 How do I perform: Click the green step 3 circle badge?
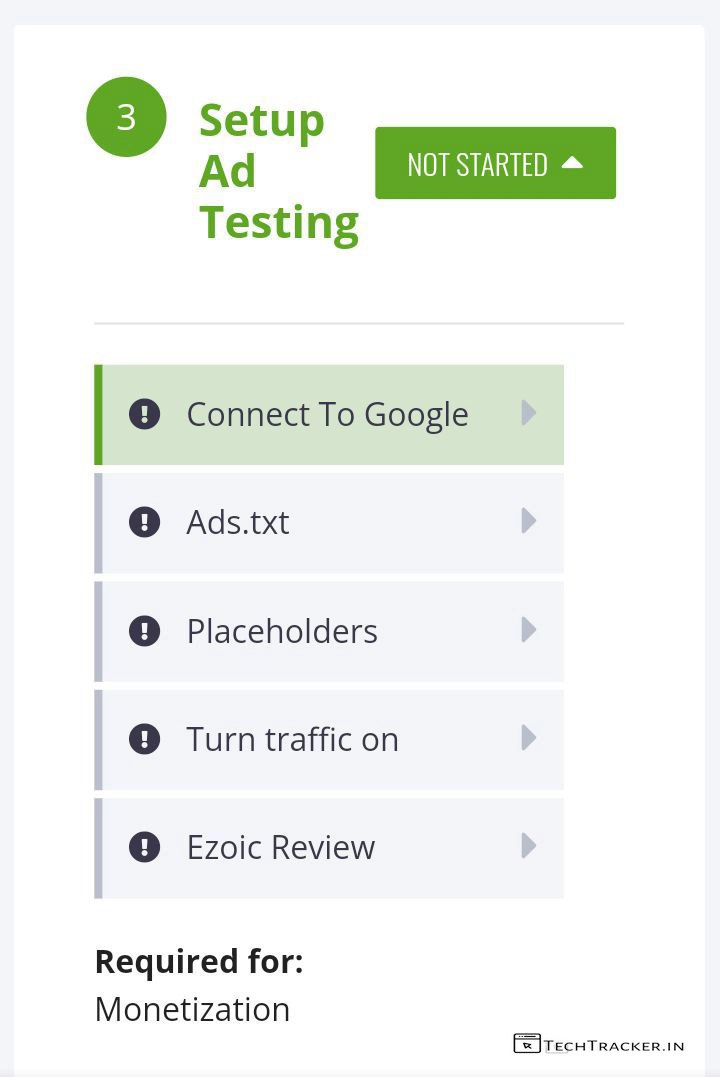126,117
